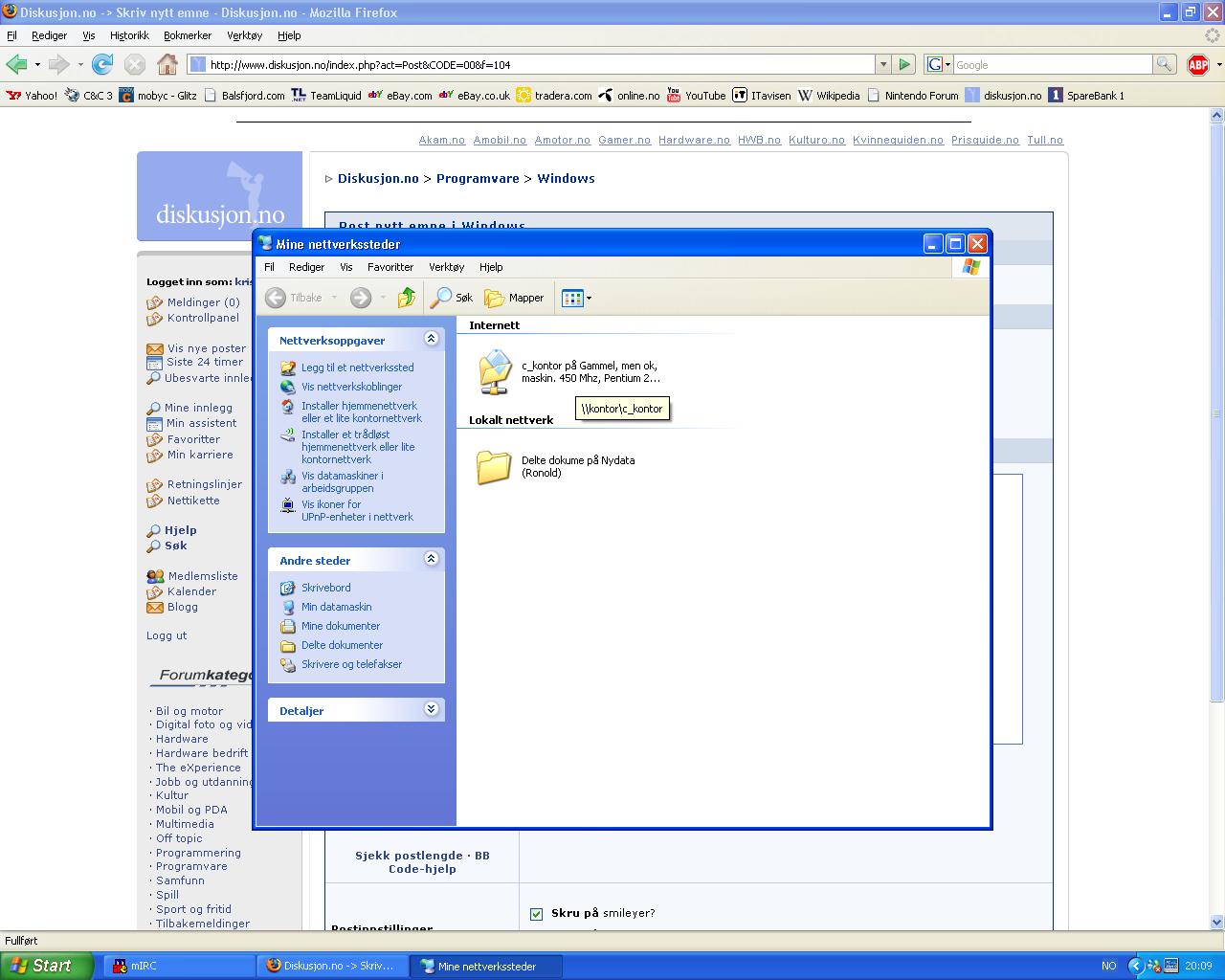Click Hardware.no network link
Image resolution: width=1225 pixels, height=980 pixels.
[x=694, y=140]
